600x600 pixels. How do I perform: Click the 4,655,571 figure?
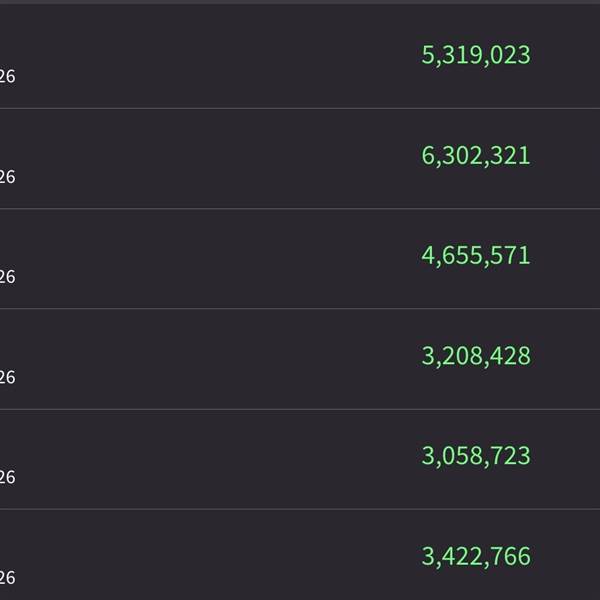click(476, 256)
